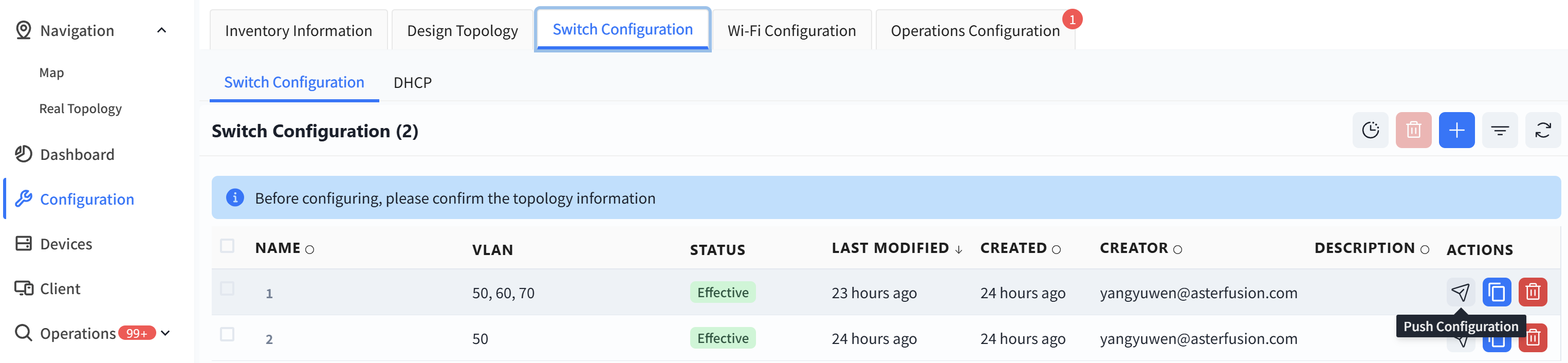
Task: Expand the Operations menu chevron
Action: point(165,333)
